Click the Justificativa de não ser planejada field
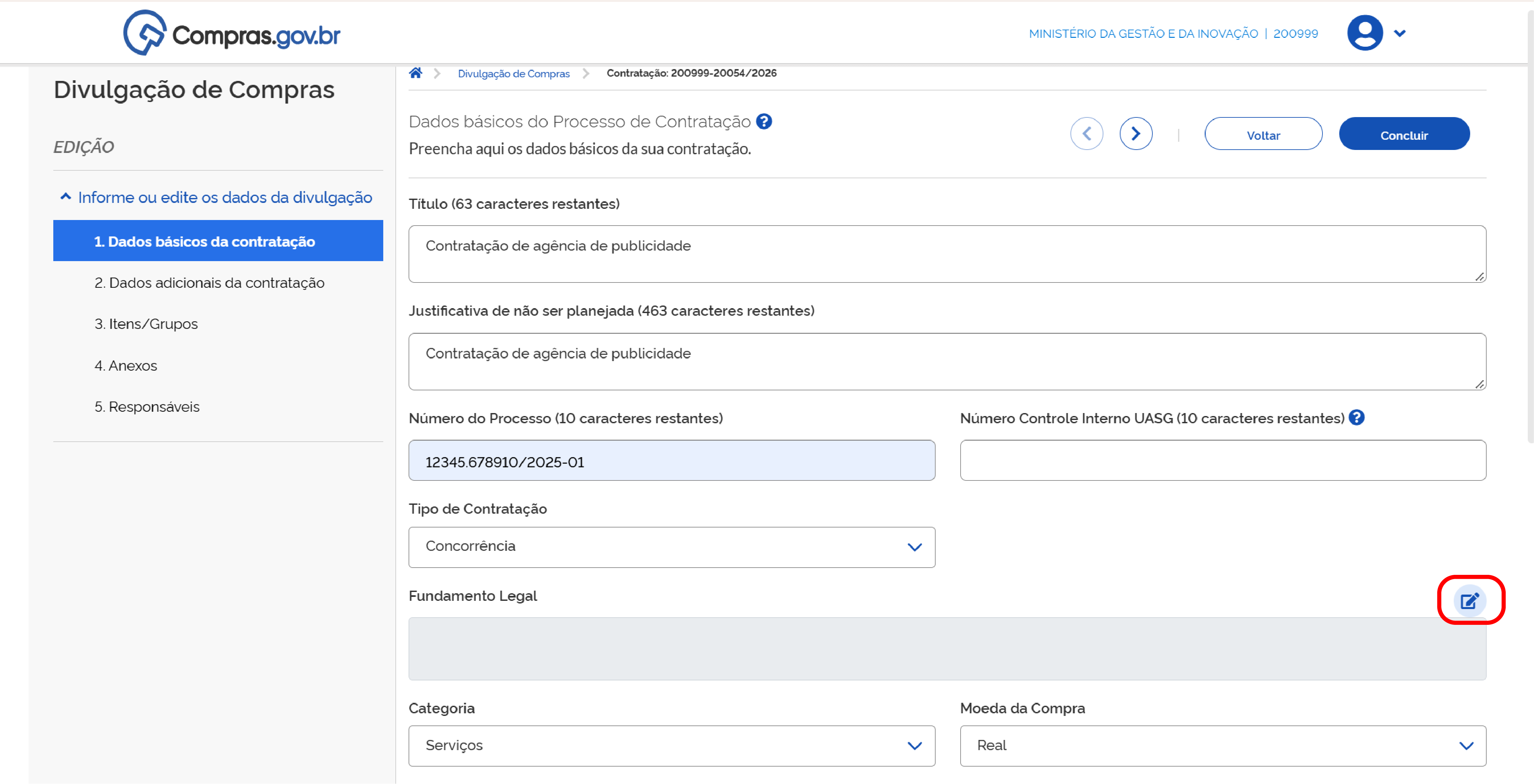This screenshot has height=784, width=1534. [x=947, y=361]
